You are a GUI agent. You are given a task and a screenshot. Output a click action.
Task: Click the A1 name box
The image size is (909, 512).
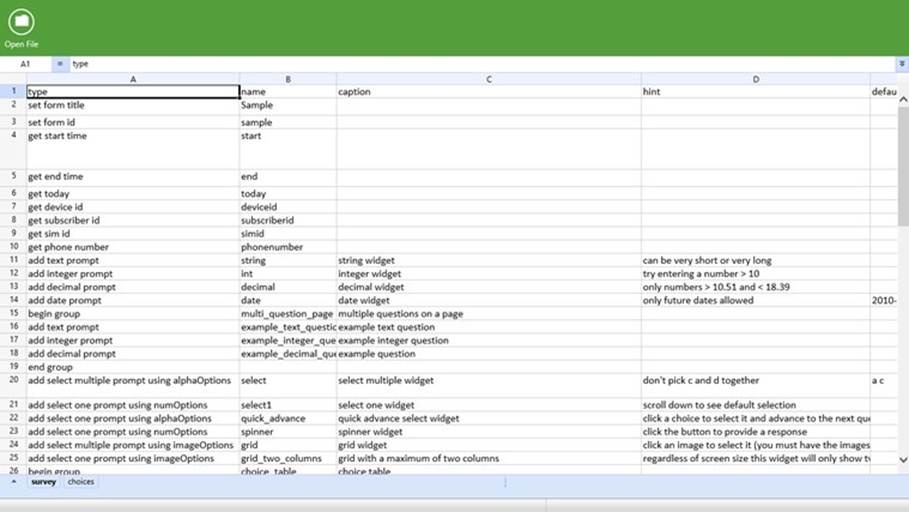click(25, 64)
